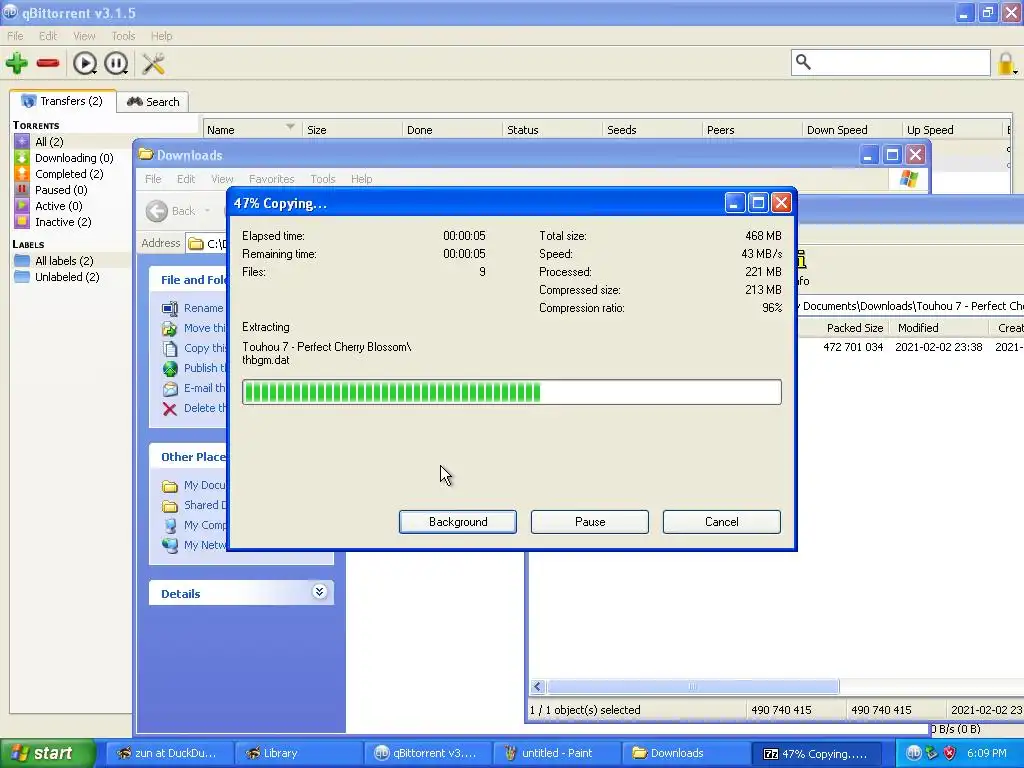The image size is (1024, 768).
Task: Select the Completed (2) filter
Action: pos(69,174)
